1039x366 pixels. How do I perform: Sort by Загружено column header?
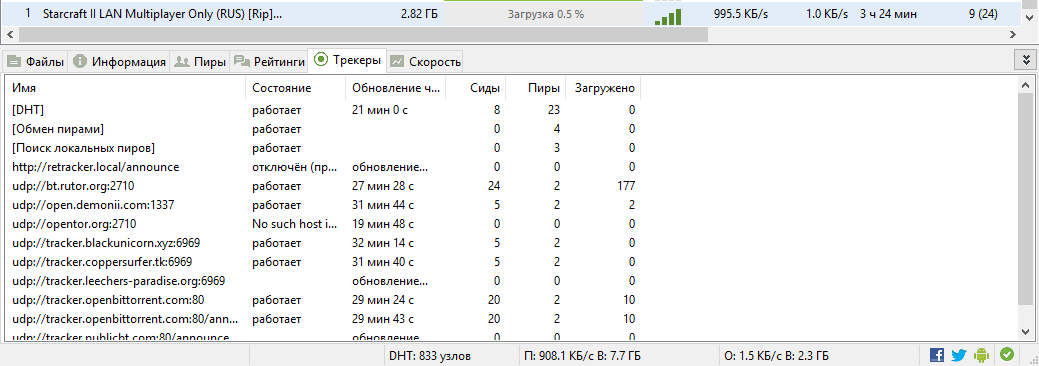click(x=604, y=88)
